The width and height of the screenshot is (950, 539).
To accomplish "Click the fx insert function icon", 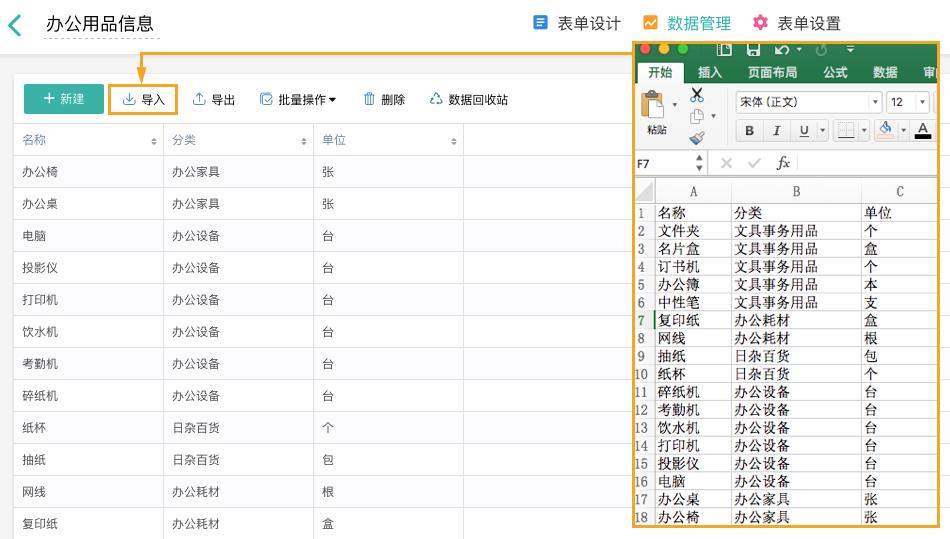I will (x=783, y=163).
